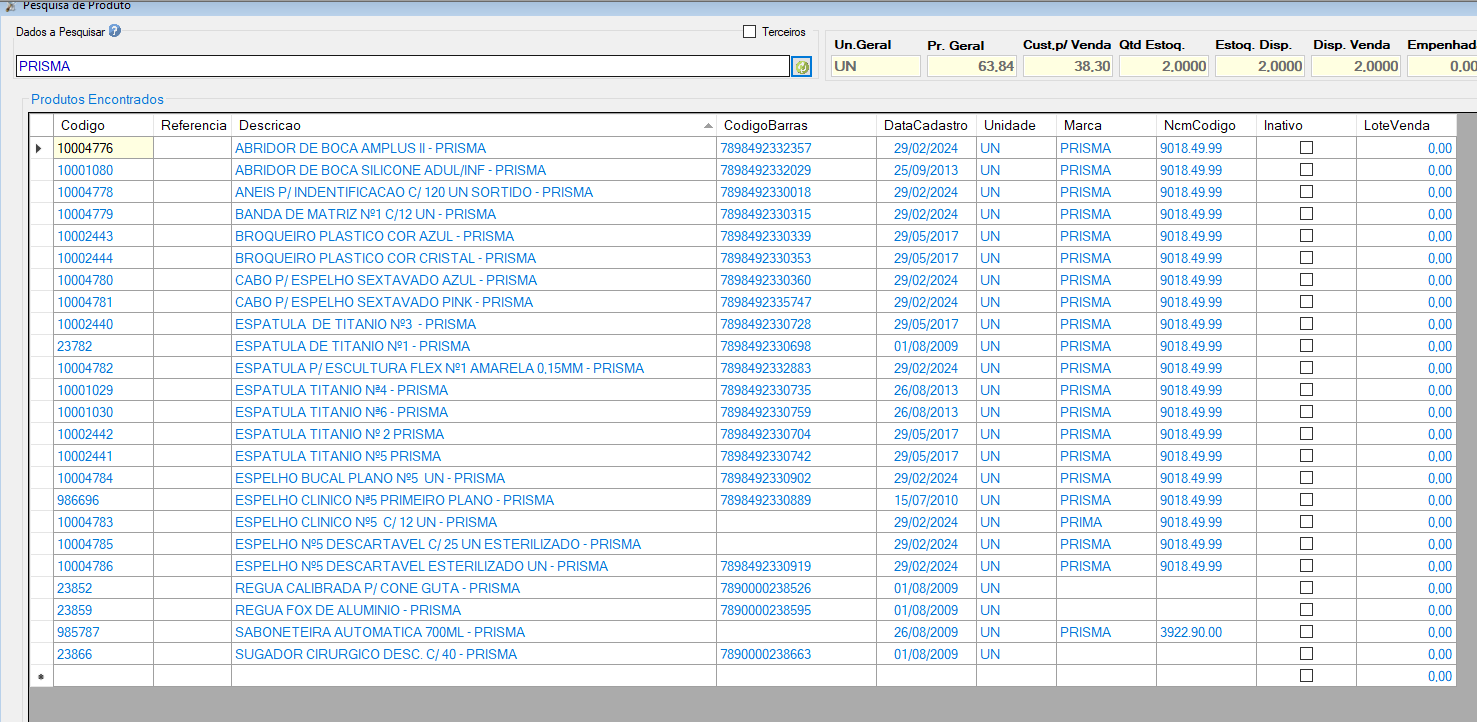
Task: Click the Pesquisa de Produto window icon
Action: coord(9,5)
